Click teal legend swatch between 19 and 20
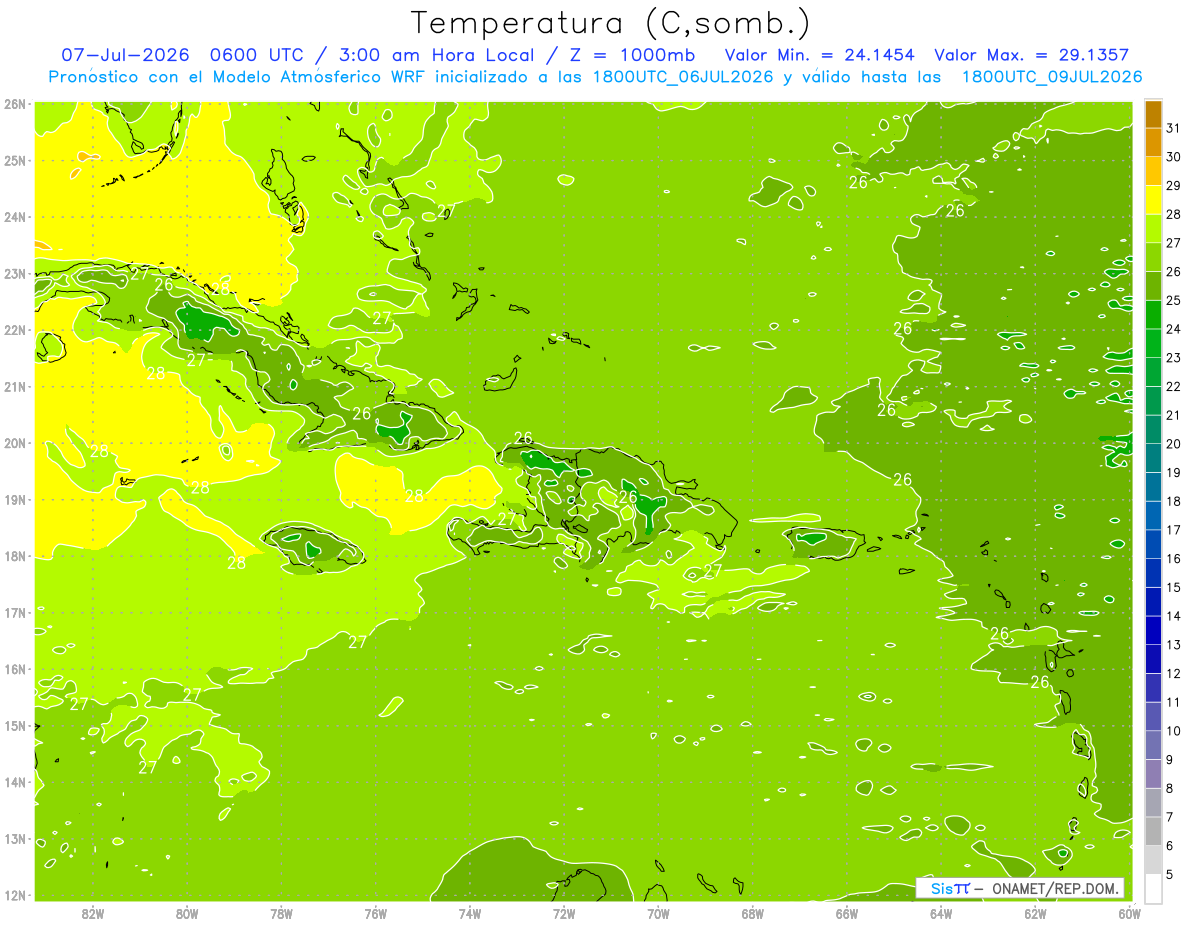Screen dimensions: 1200x927 coord(1153,458)
